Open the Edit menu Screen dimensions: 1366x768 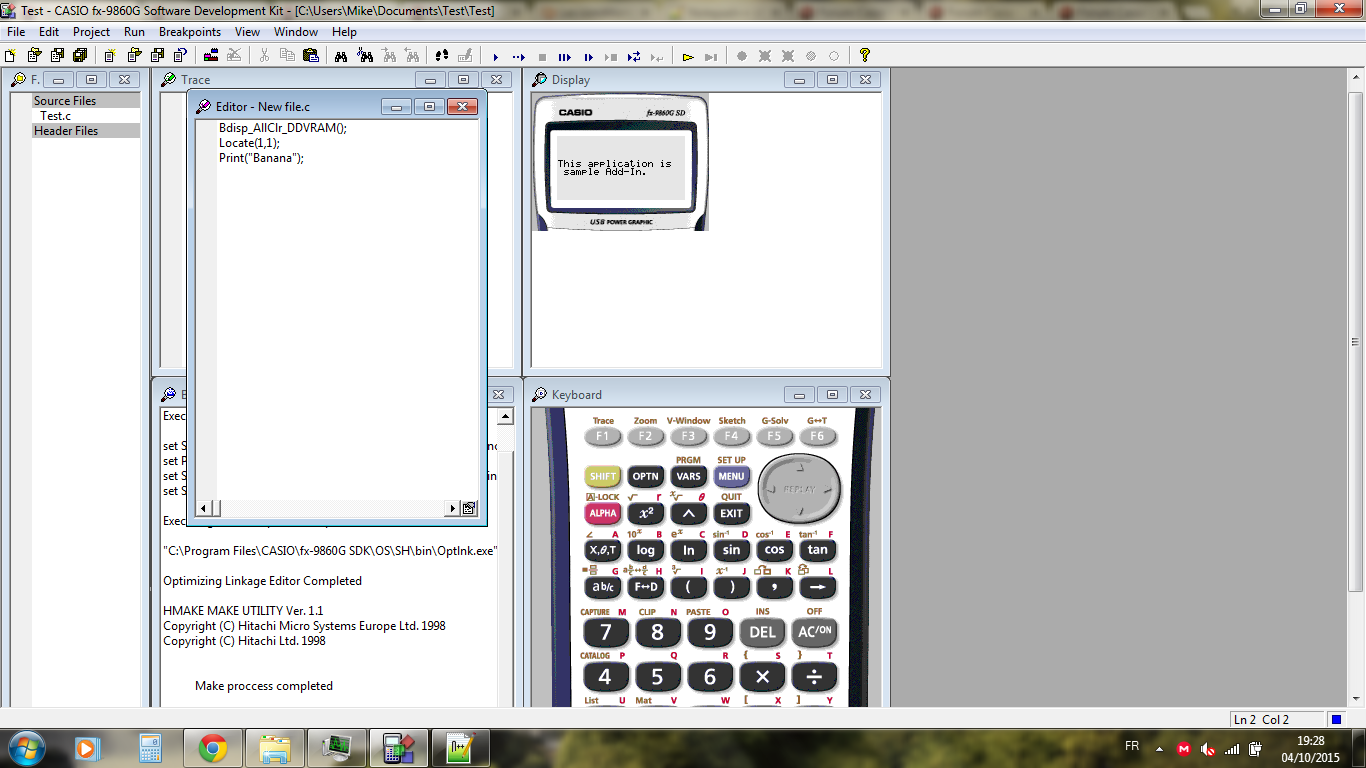pyautogui.click(x=49, y=32)
